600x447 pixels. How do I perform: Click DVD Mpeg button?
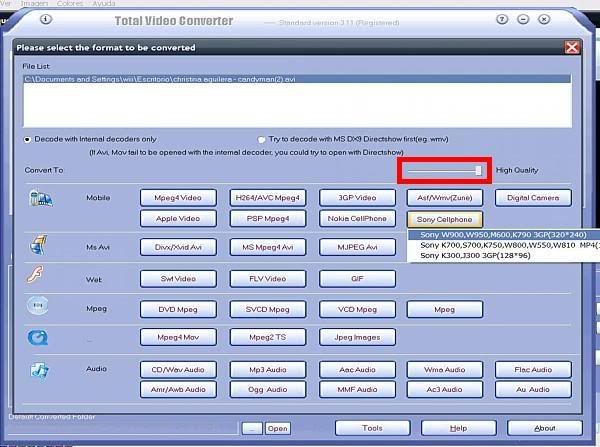[x=178, y=309]
